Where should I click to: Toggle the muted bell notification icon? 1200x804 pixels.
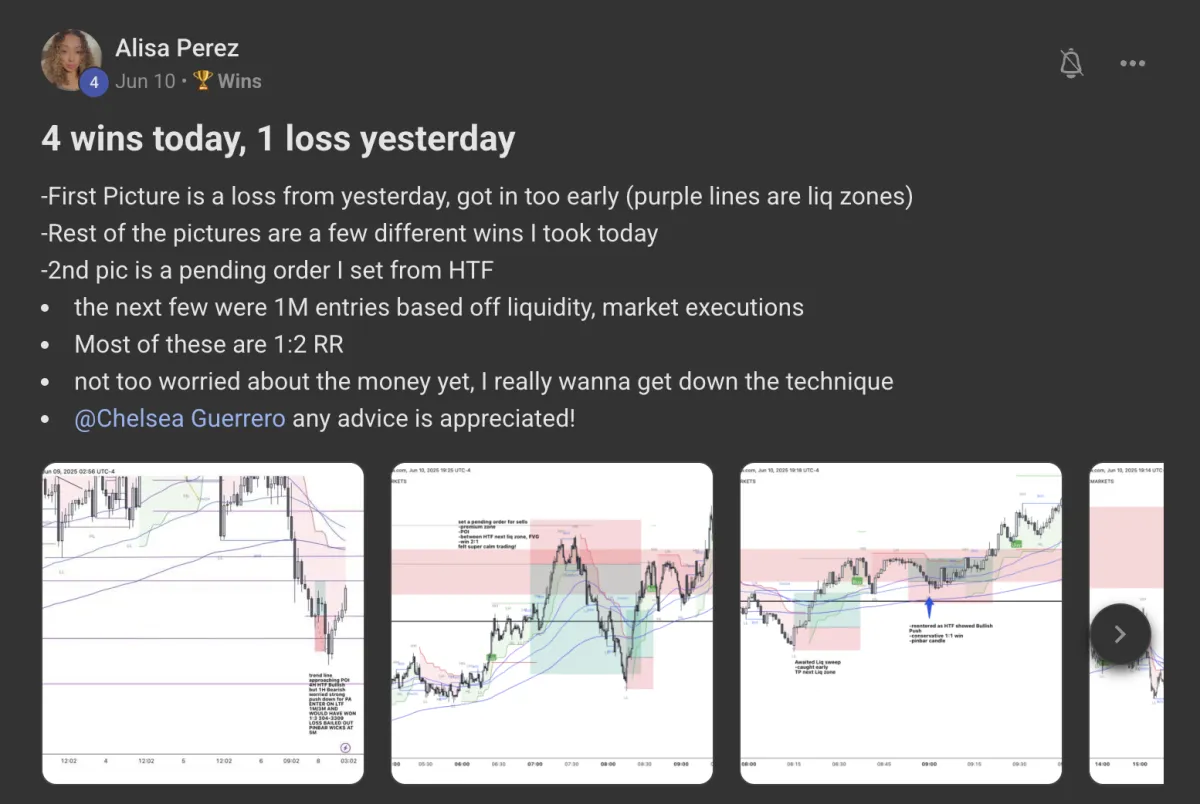(1071, 63)
